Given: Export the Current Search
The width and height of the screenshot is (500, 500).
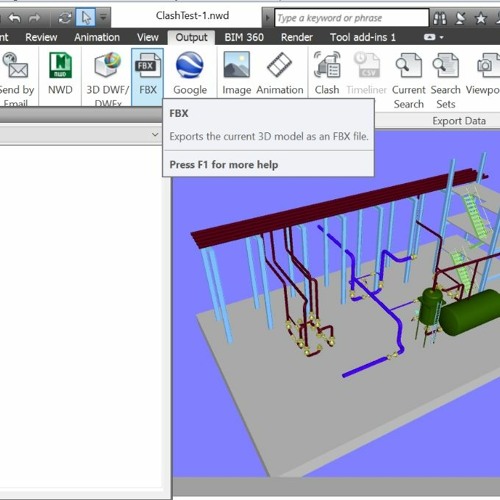Looking at the screenshot, I should (x=409, y=80).
